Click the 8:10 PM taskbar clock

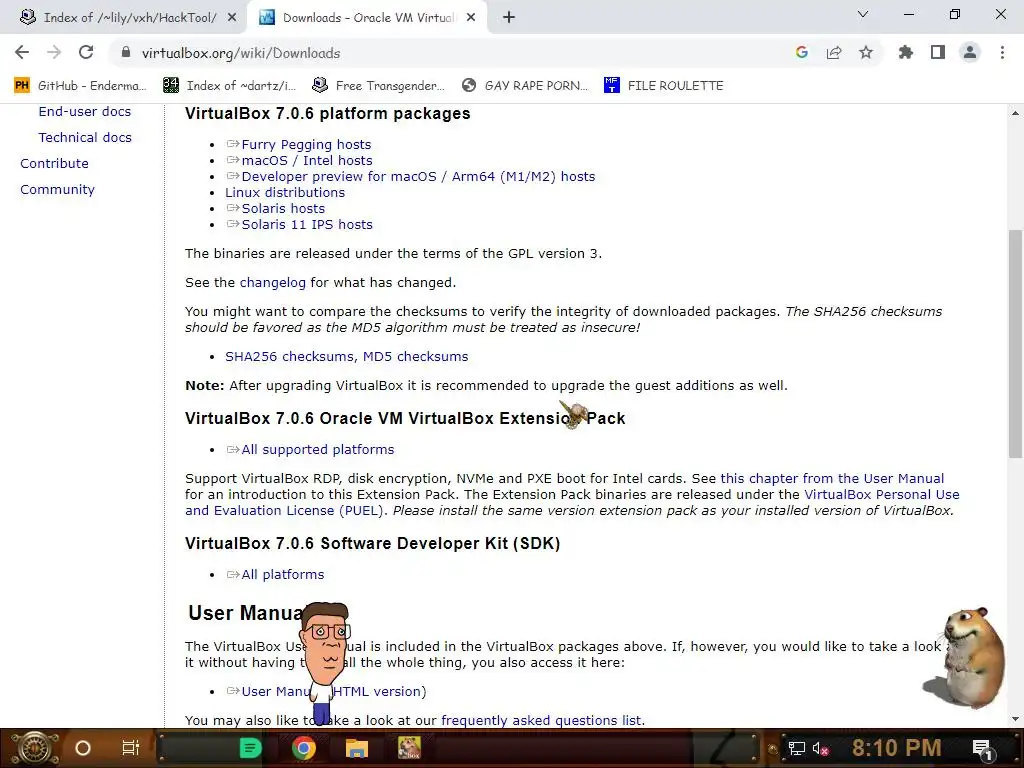pyautogui.click(x=896, y=748)
